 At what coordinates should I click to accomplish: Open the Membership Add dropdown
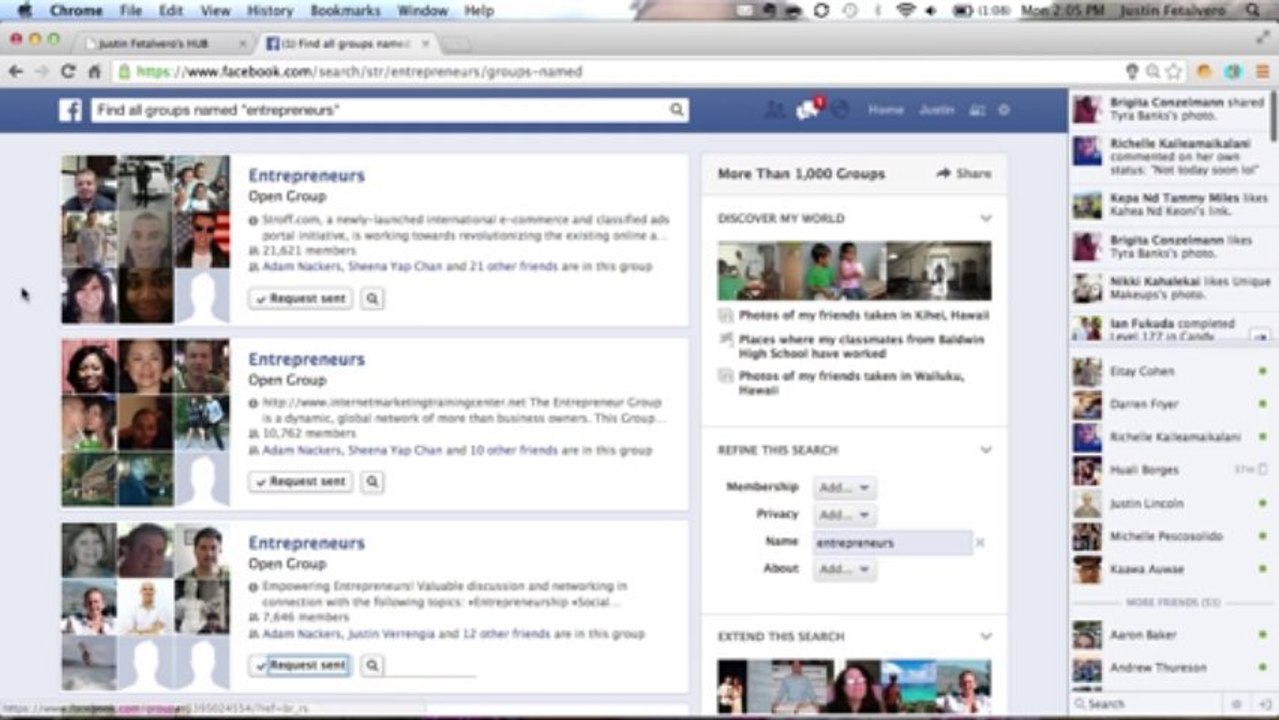point(844,487)
